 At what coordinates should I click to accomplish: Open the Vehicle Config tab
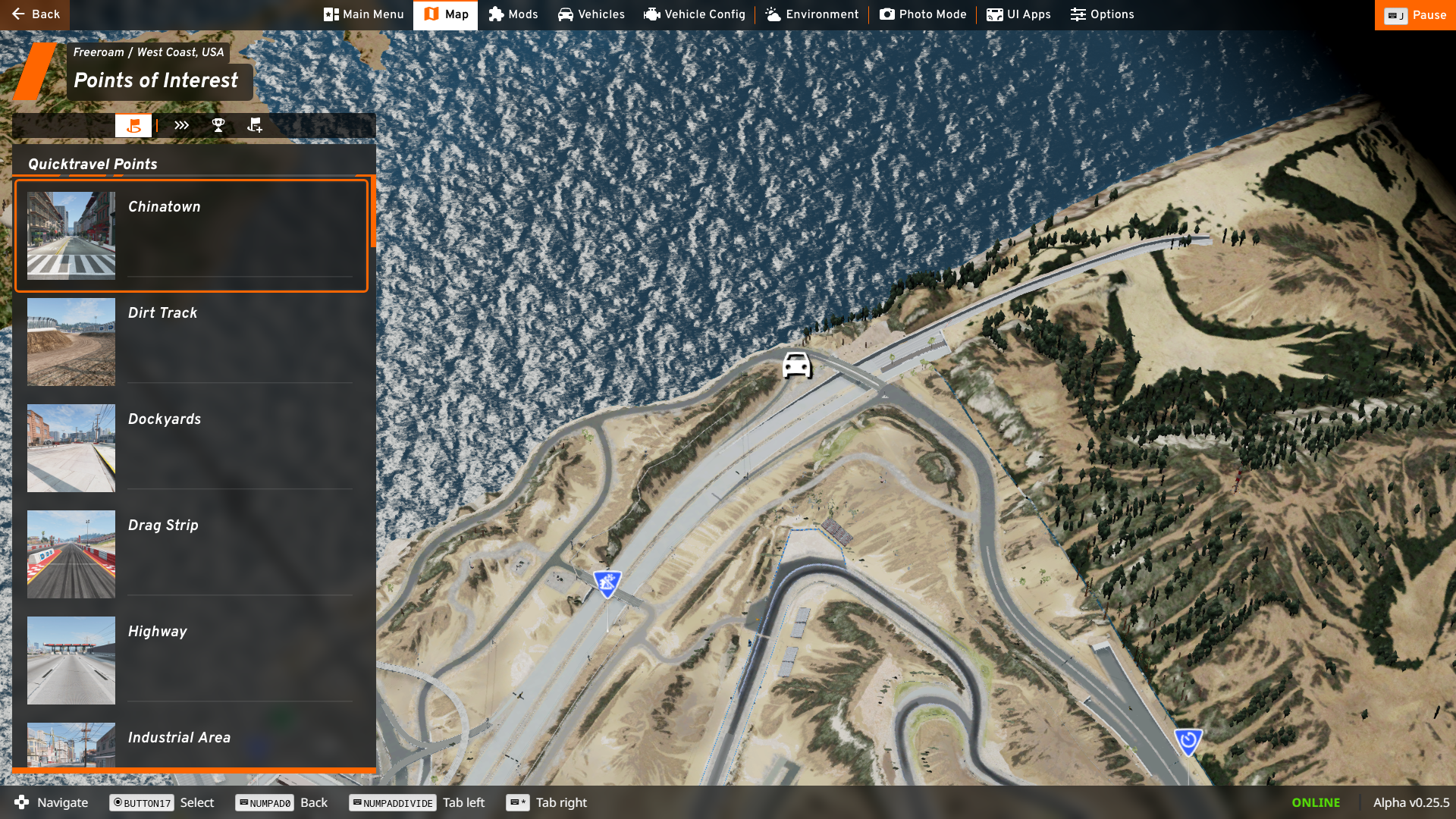pos(694,14)
